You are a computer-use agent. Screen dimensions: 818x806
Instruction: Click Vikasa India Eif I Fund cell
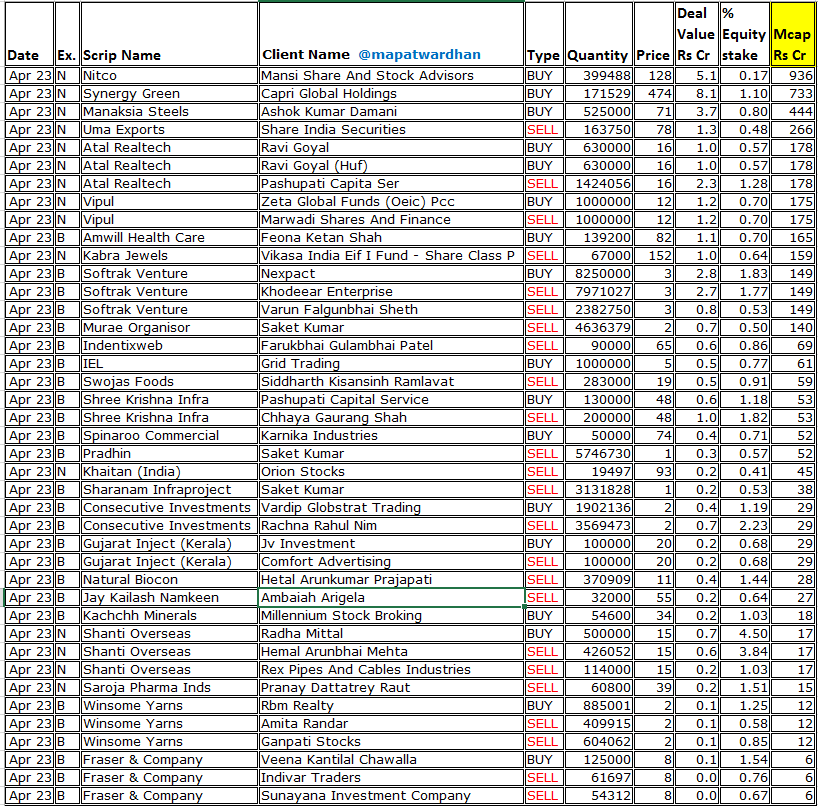click(x=391, y=256)
